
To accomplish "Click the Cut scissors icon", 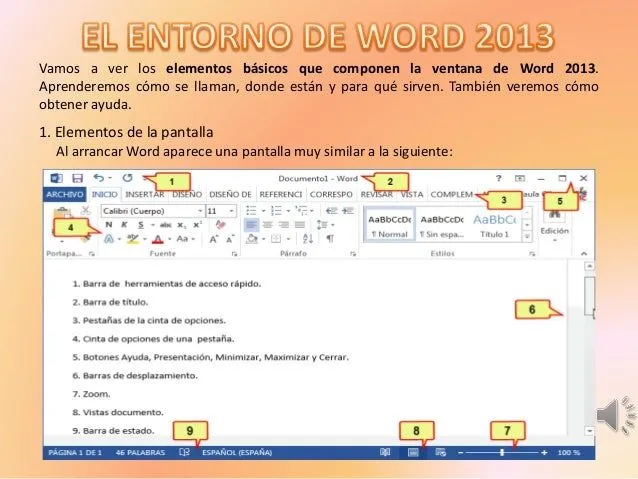I will point(85,210).
